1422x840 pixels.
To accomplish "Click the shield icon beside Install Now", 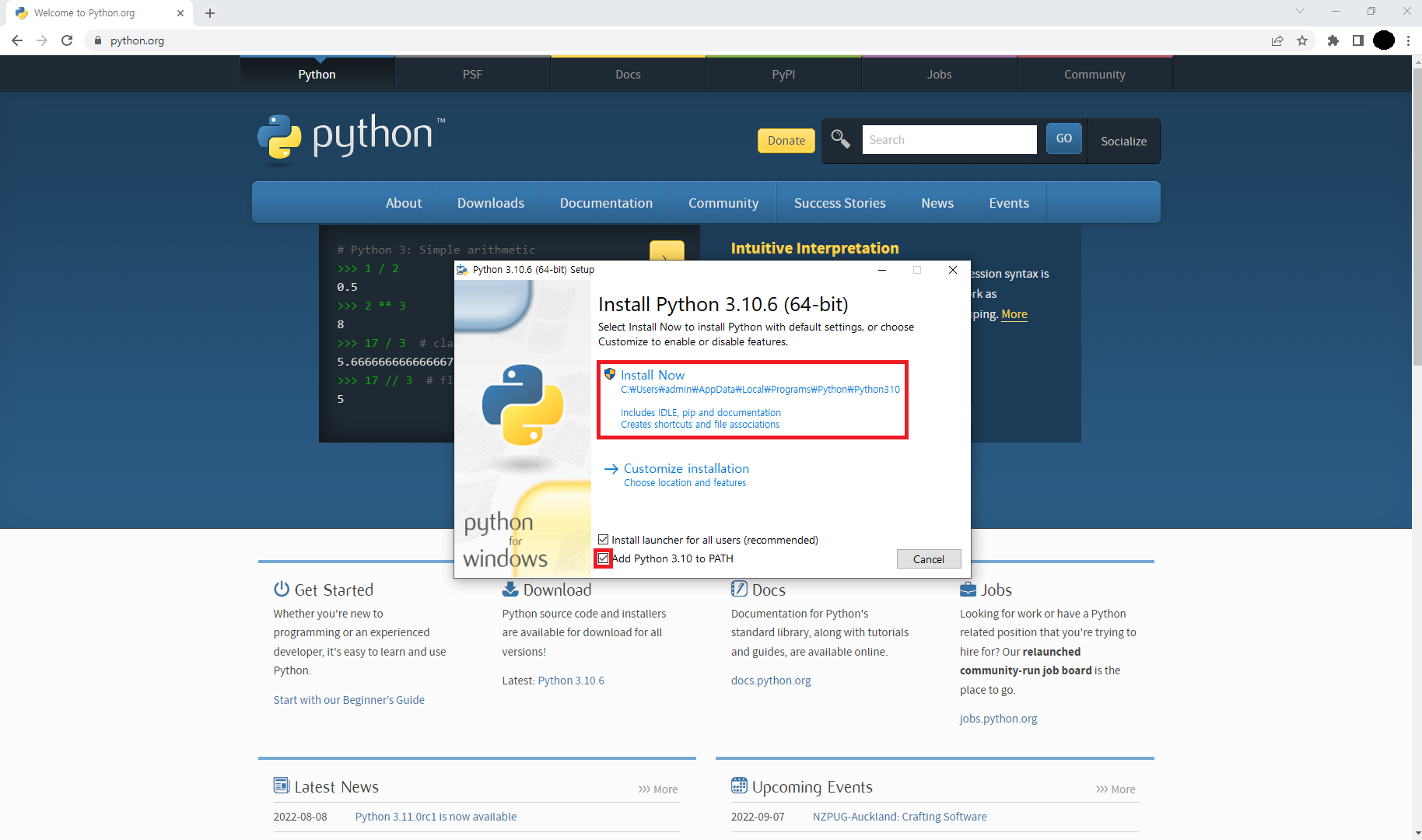I will 610,374.
